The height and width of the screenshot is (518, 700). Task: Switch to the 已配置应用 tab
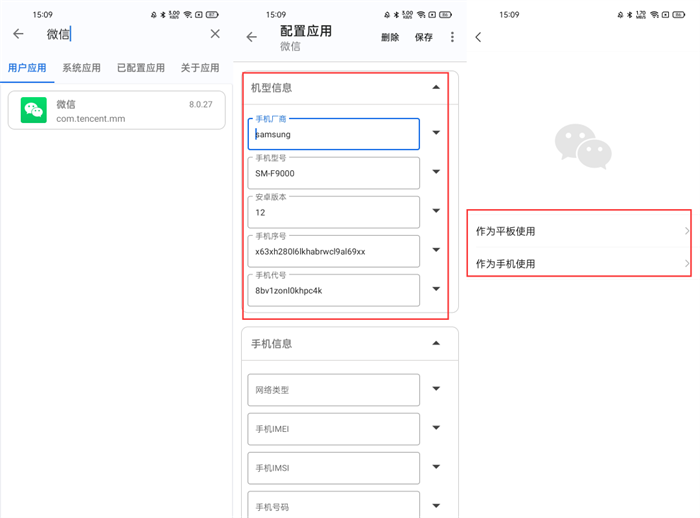141,68
